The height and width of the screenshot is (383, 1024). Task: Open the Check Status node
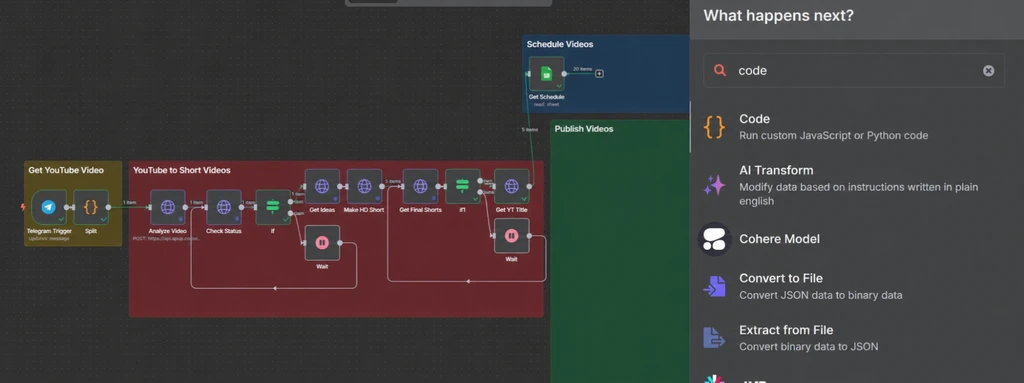(223, 207)
